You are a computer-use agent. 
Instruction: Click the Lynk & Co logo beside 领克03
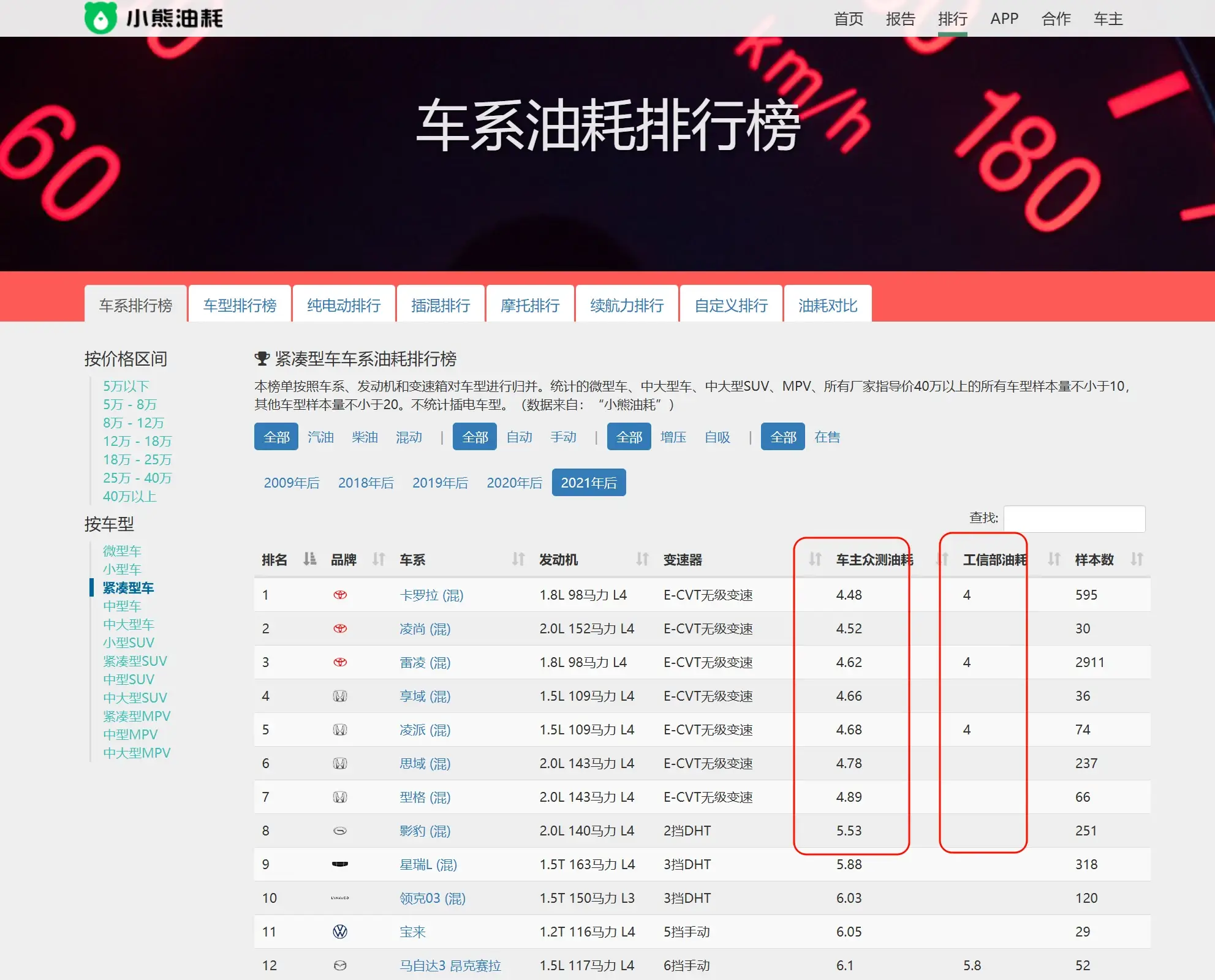(341, 898)
